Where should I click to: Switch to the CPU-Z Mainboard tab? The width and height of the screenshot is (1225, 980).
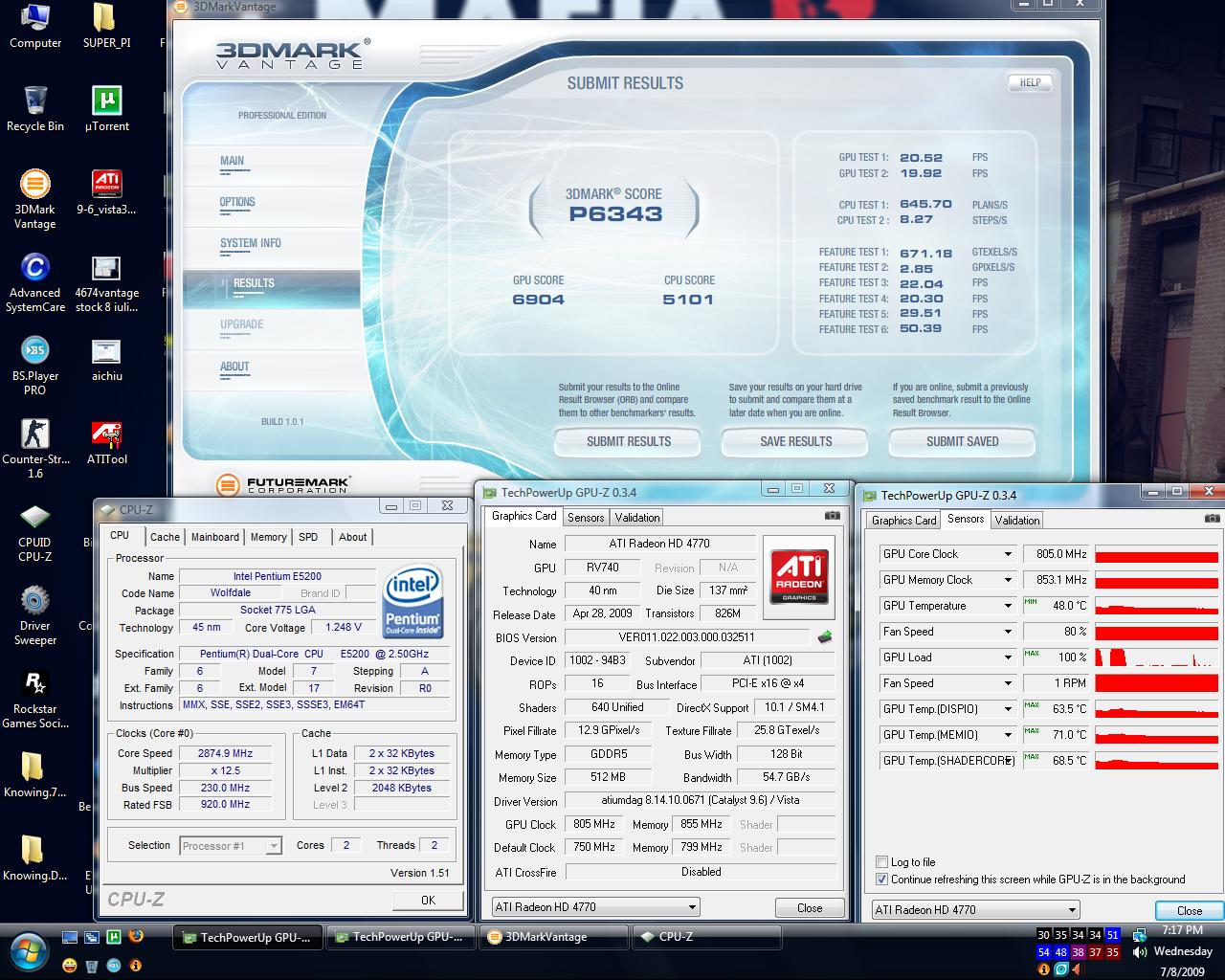tap(215, 537)
